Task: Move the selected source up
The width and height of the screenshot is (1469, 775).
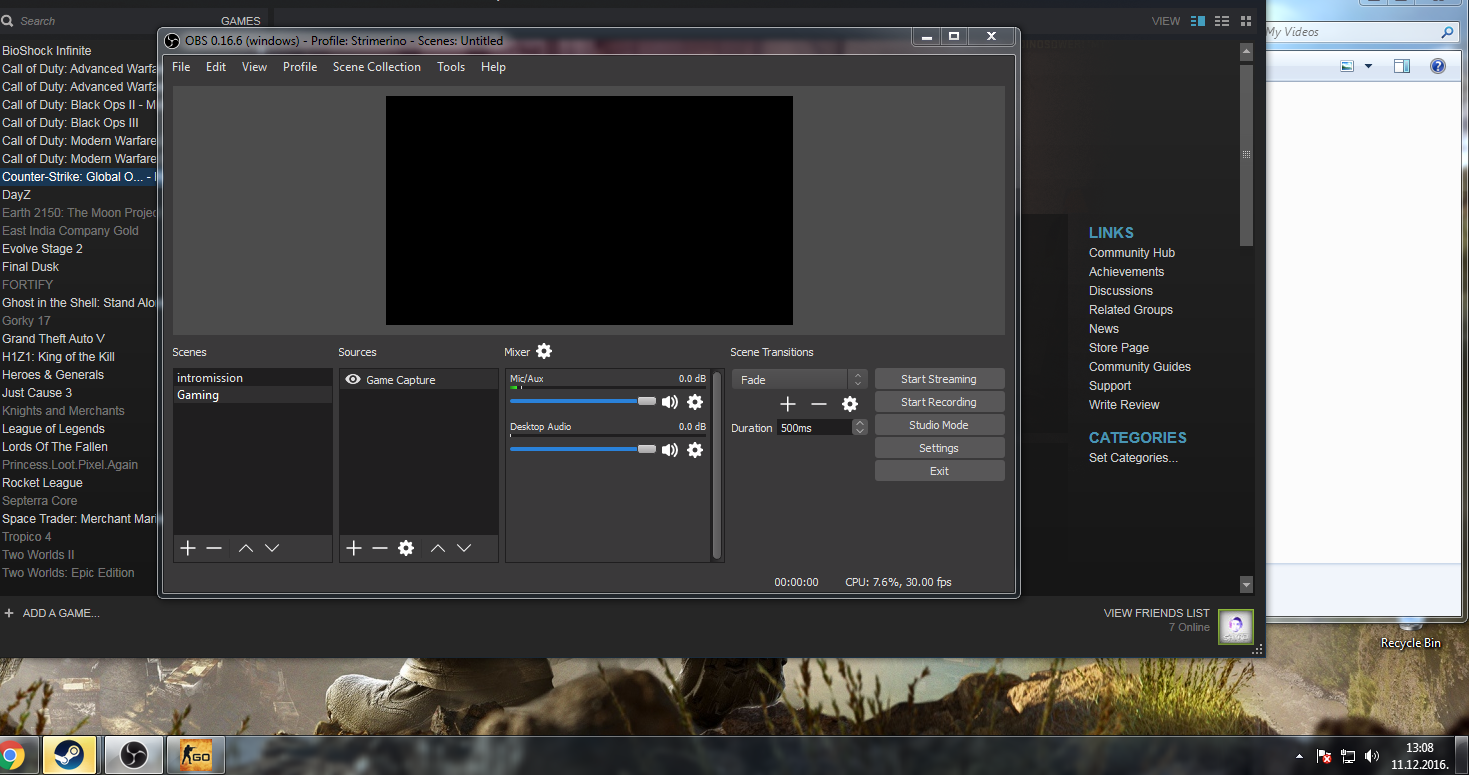Action: pyautogui.click(x=438, y=548)
